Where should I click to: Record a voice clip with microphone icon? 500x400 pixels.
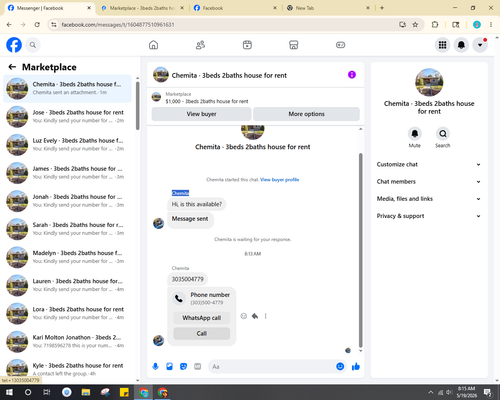coord(155,367)
